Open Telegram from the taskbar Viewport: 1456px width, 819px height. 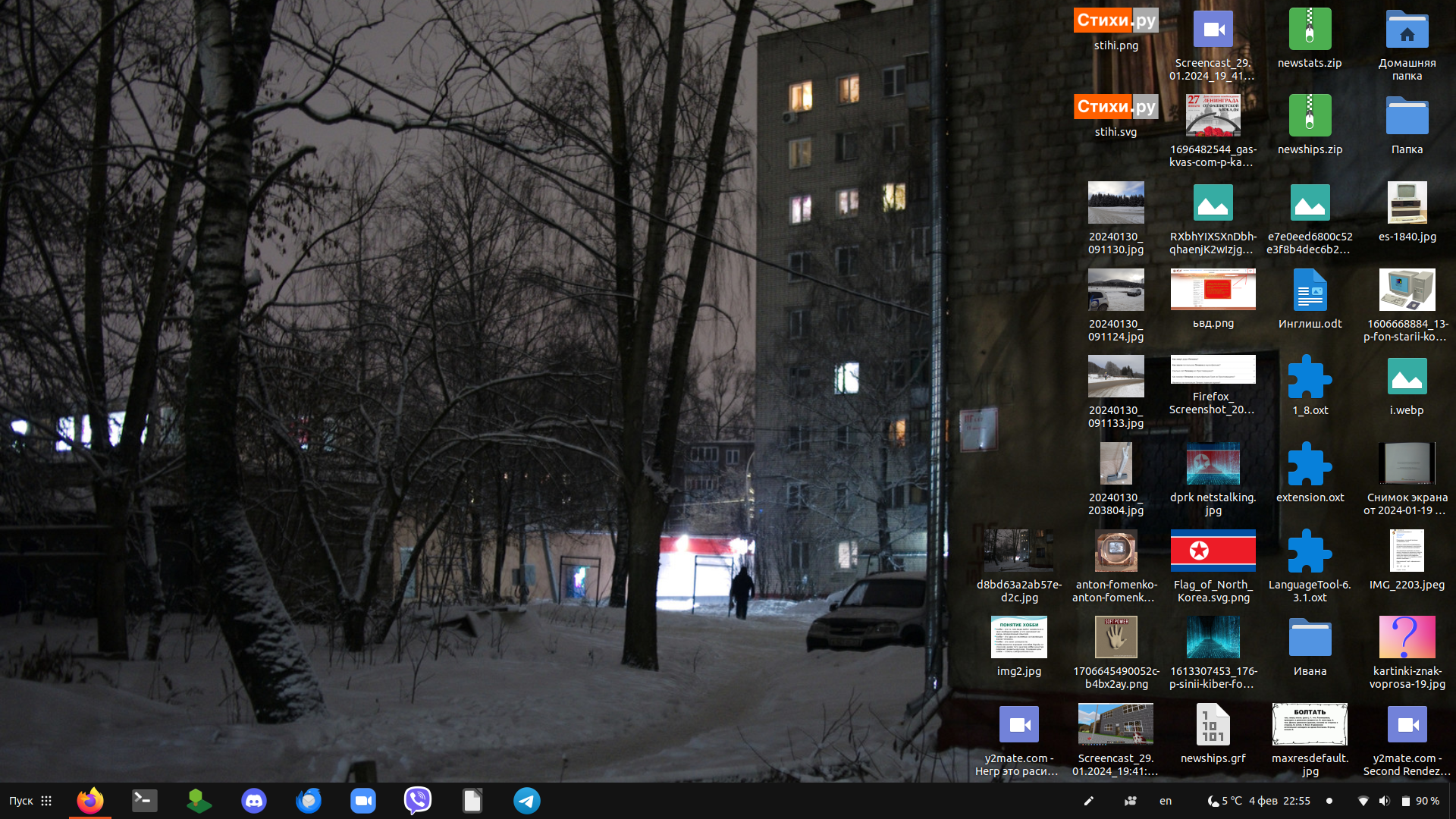[527, 801]
